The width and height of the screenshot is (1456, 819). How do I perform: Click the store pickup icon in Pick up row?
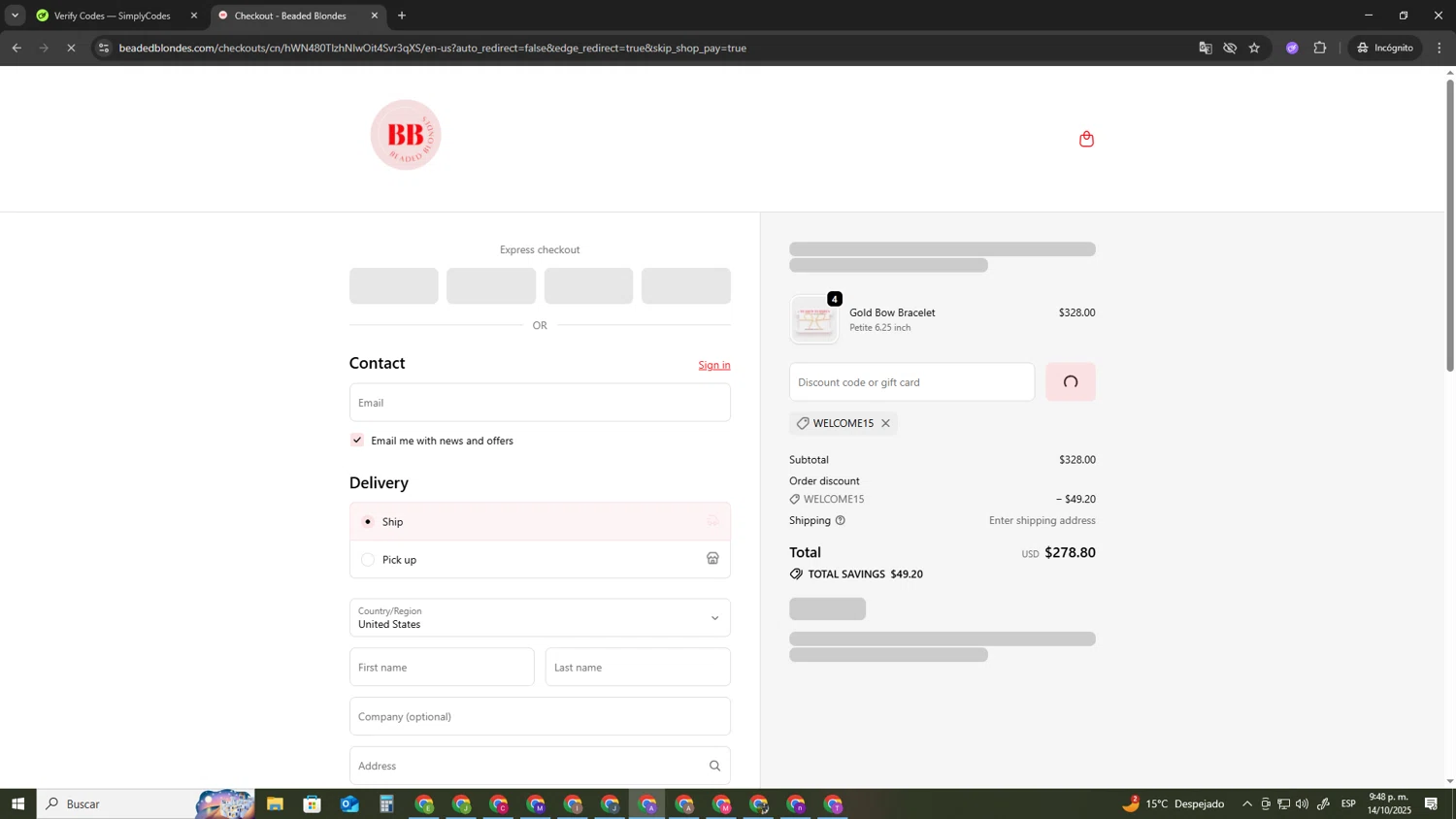pos(712,559)
